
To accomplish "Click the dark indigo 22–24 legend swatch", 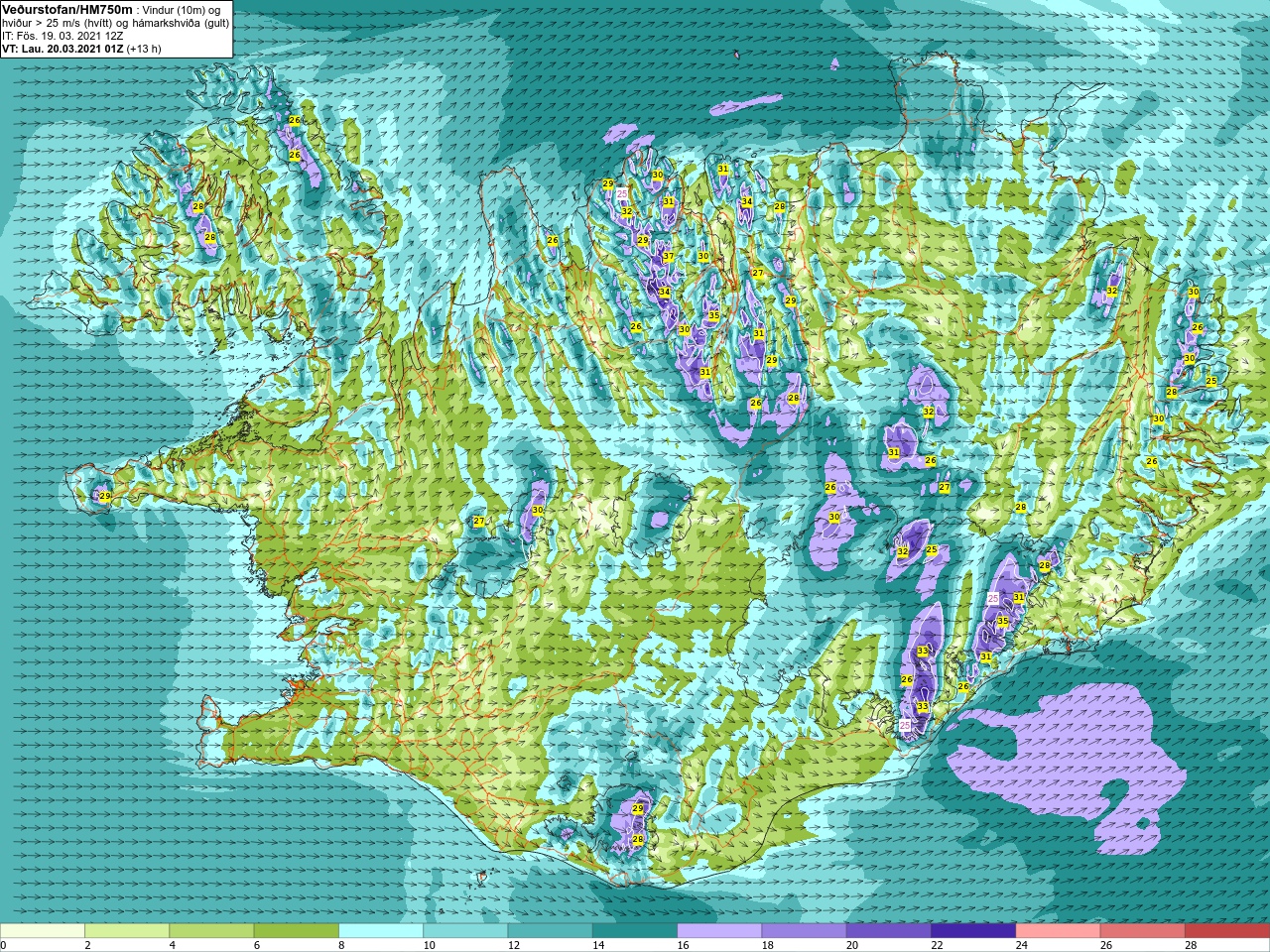I will point(973,931).
